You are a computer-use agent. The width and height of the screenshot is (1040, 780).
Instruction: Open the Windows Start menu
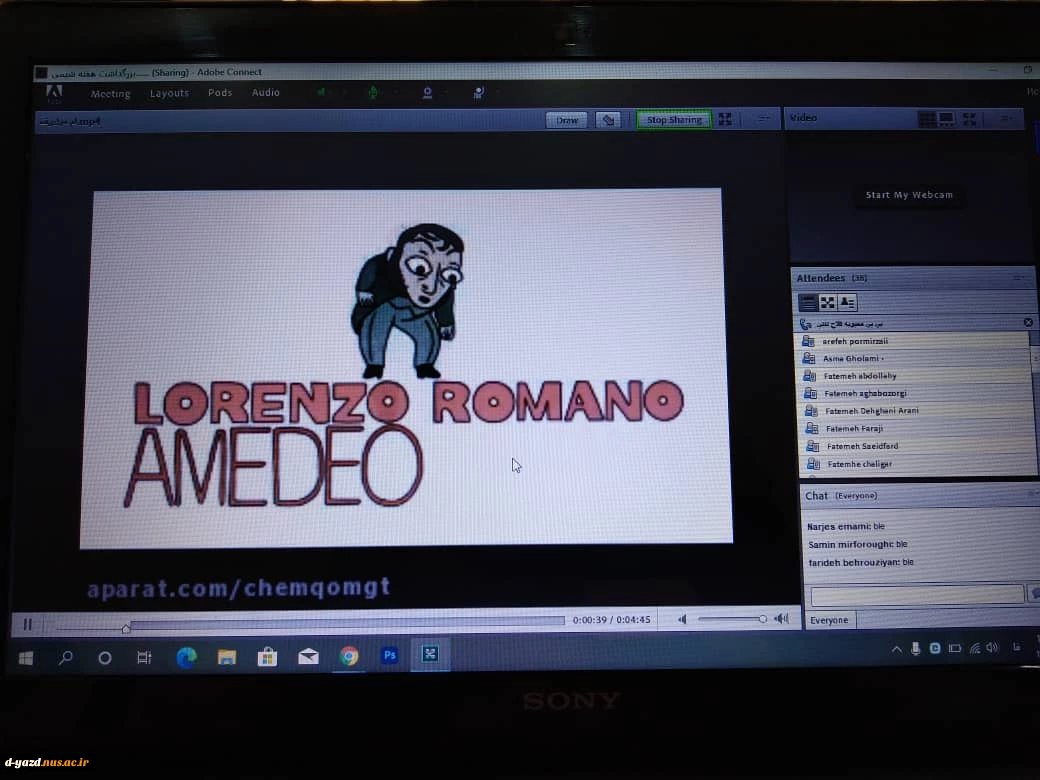[x=27, y=658]
